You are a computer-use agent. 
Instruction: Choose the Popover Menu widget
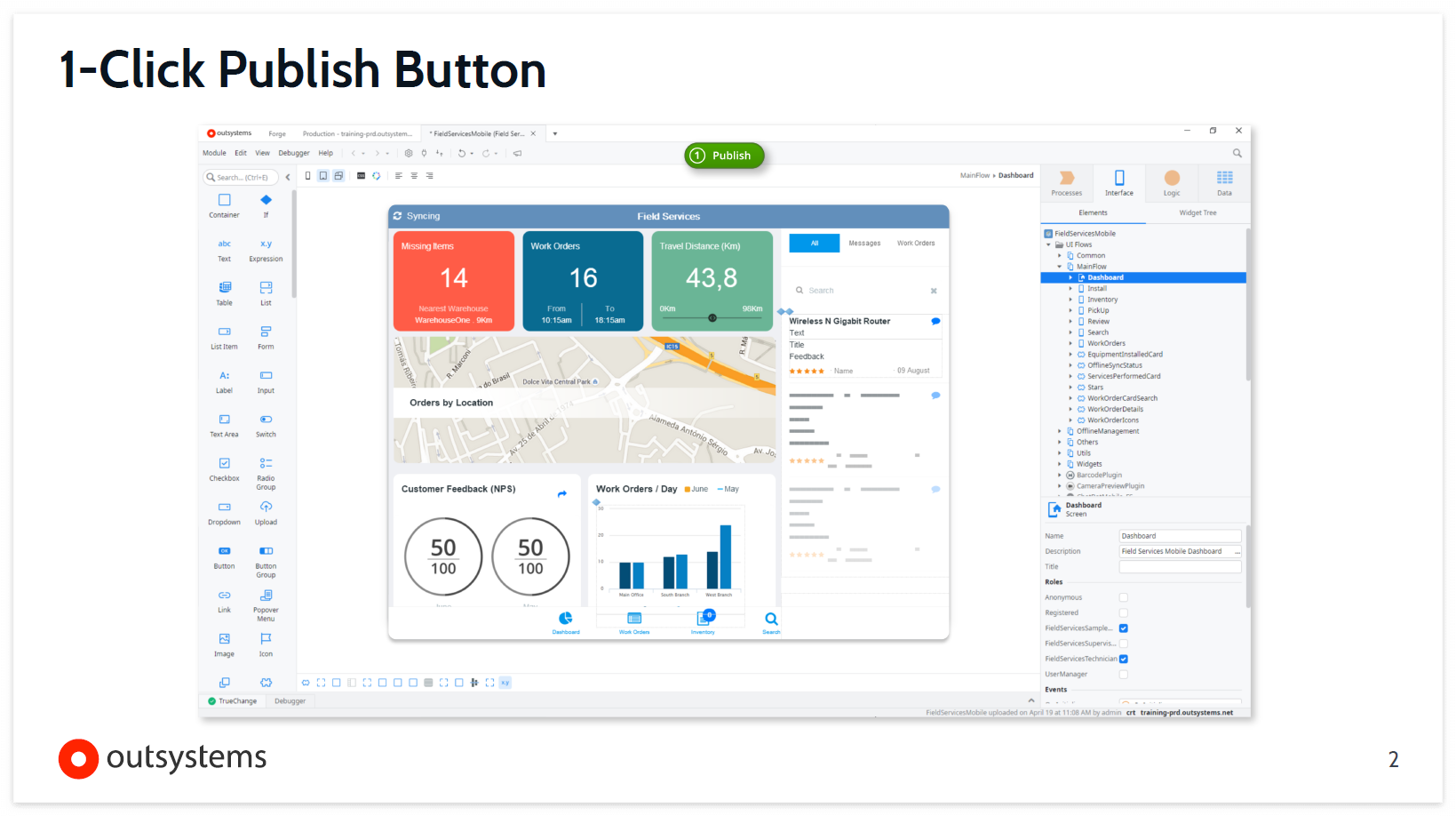click(266, 605)
